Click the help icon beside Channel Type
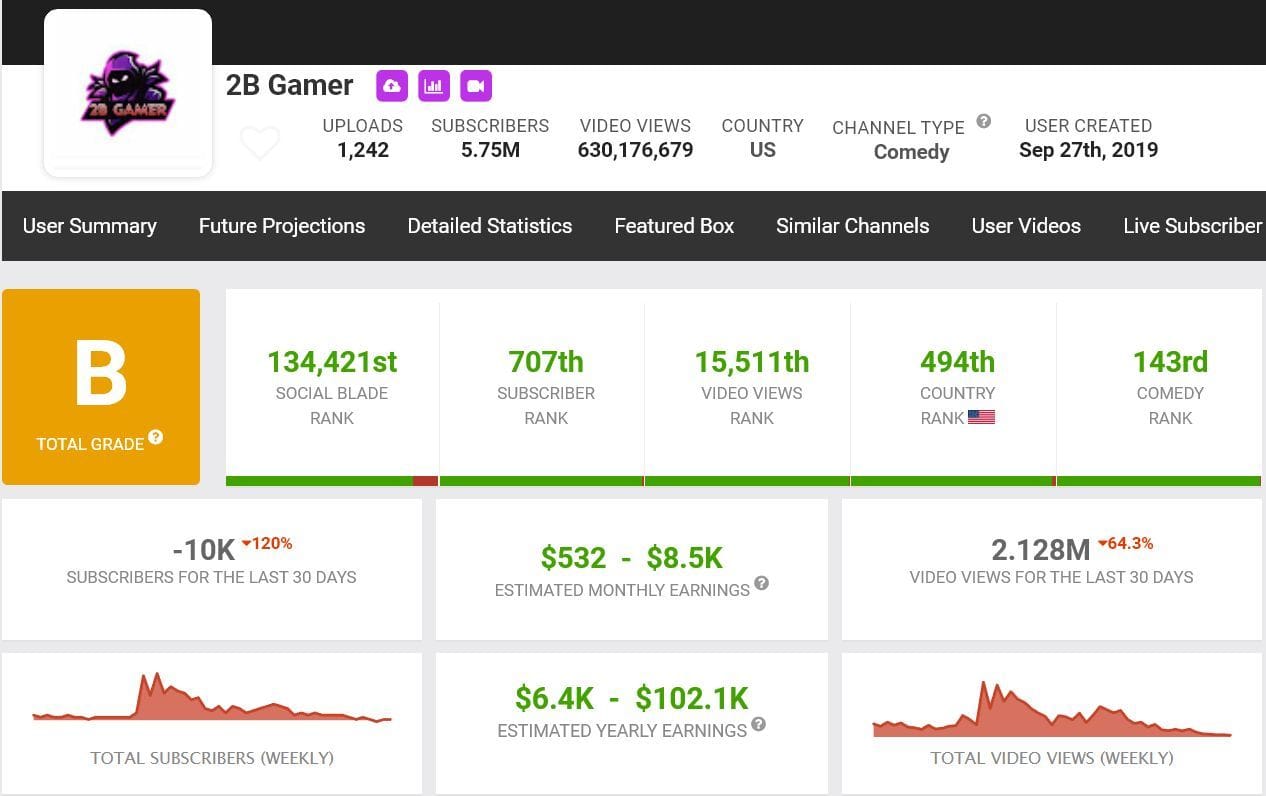 click(983, 121)
